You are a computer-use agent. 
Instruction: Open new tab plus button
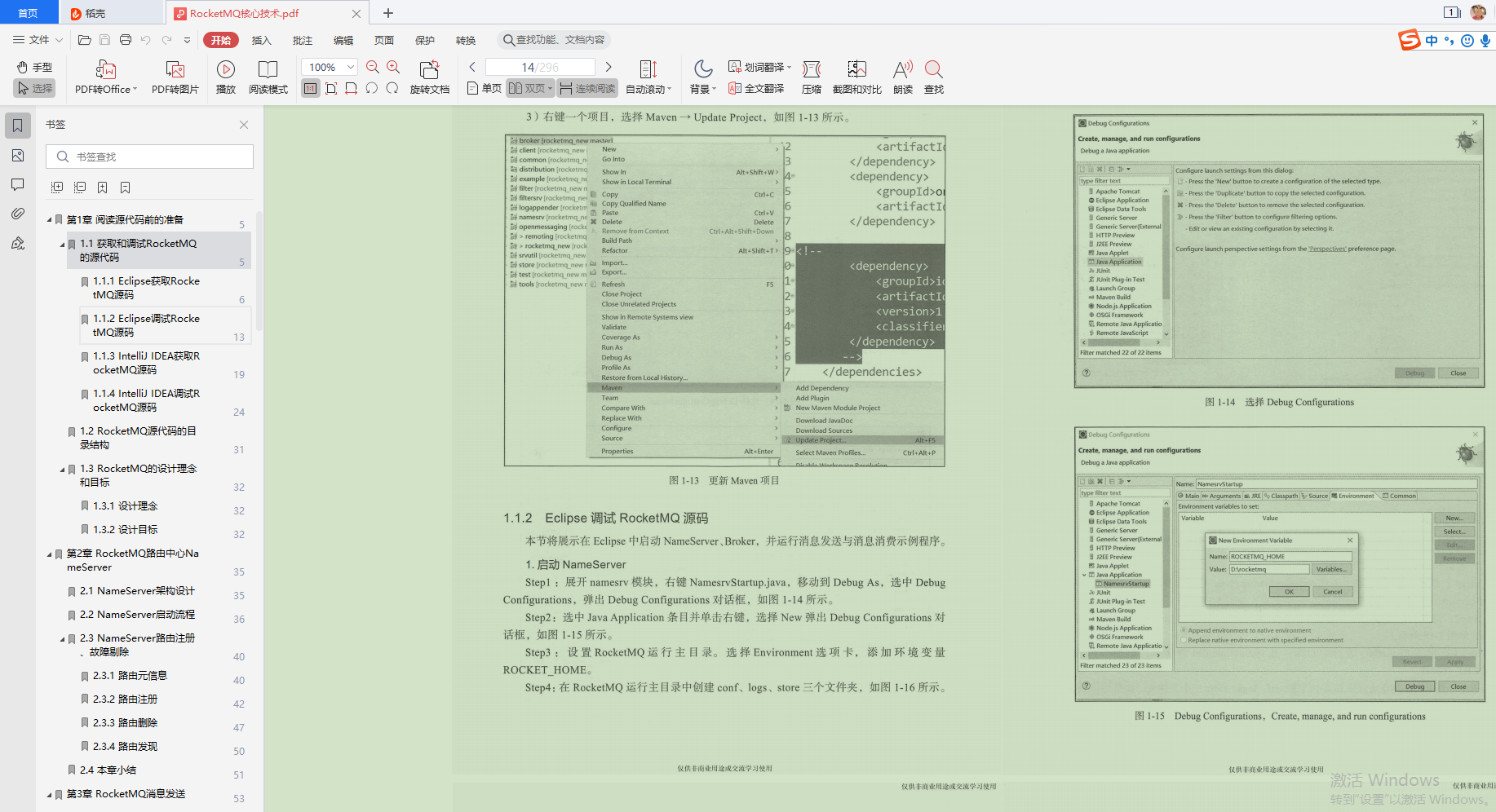(x=388, y=13)
